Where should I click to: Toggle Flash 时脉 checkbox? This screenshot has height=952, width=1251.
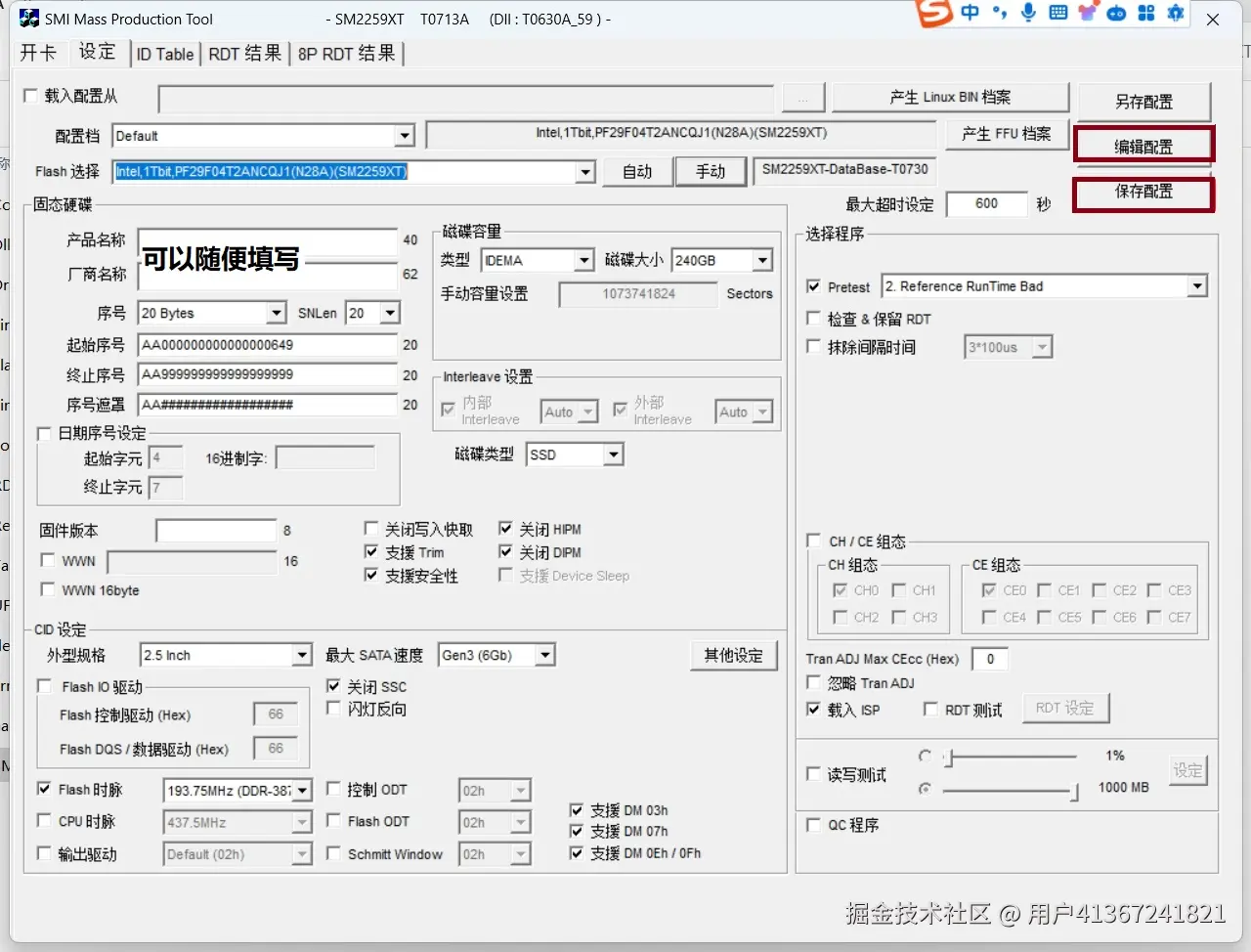44,789
